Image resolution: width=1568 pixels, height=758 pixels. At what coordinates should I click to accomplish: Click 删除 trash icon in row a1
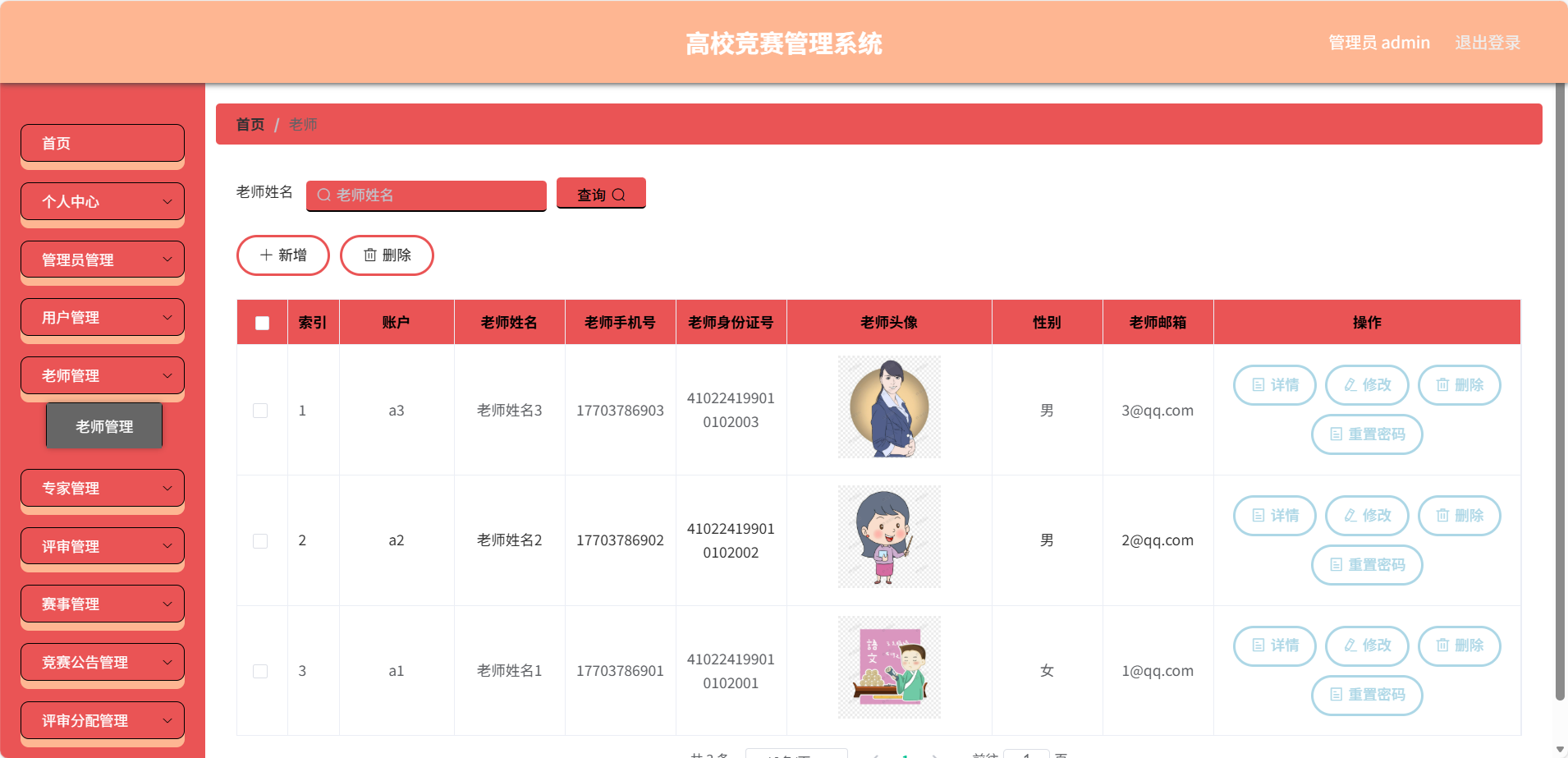coord(1442,645)
